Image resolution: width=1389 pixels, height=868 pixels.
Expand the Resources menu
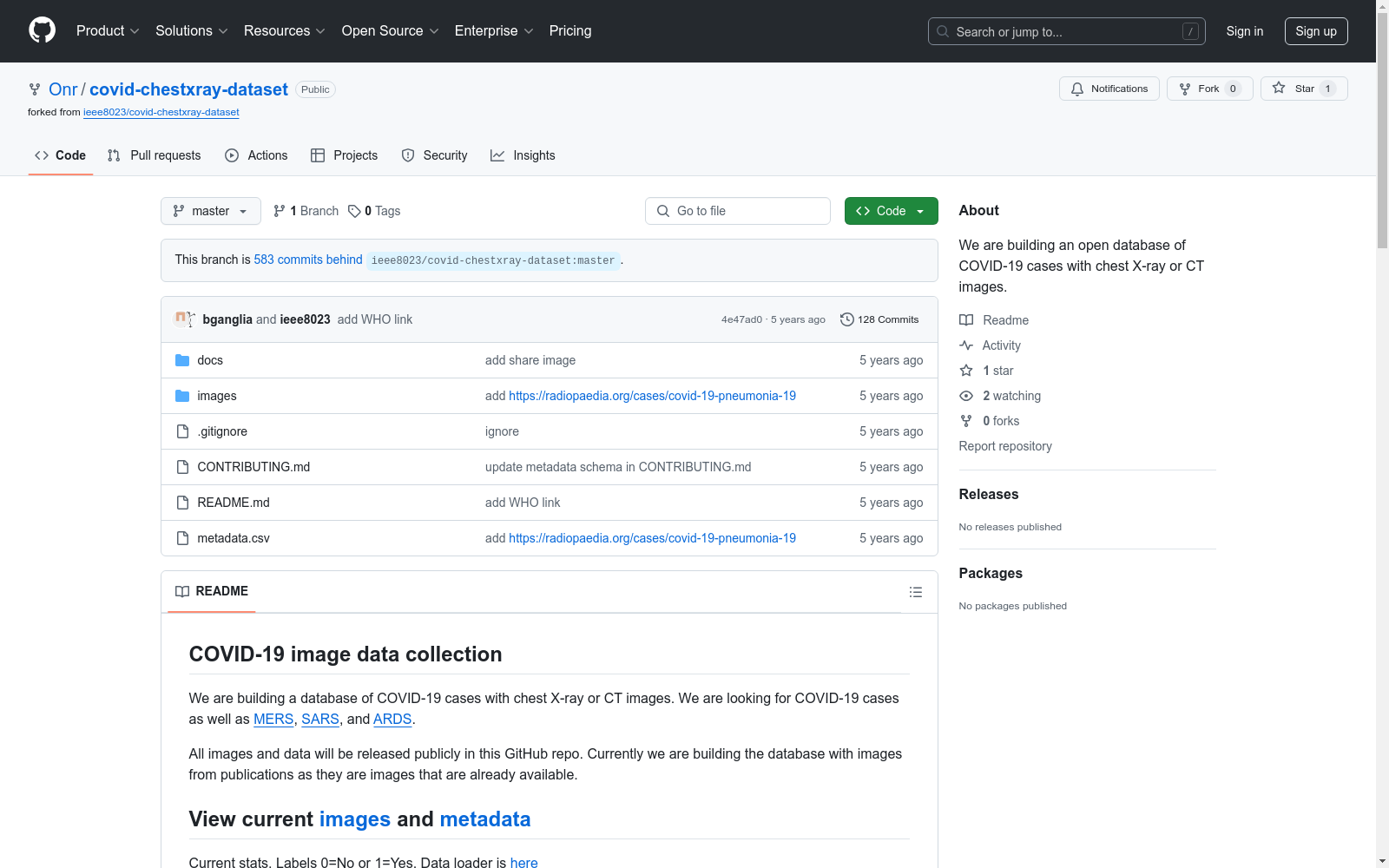(285, 30)
